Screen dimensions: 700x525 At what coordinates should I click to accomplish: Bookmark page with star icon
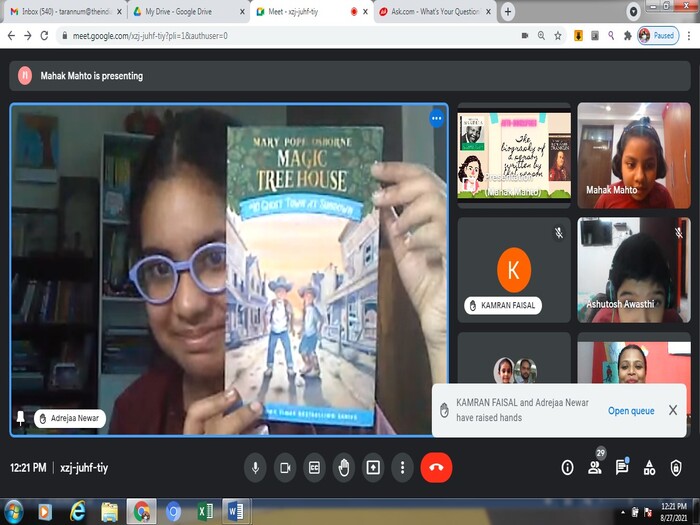tap(558, 36)
